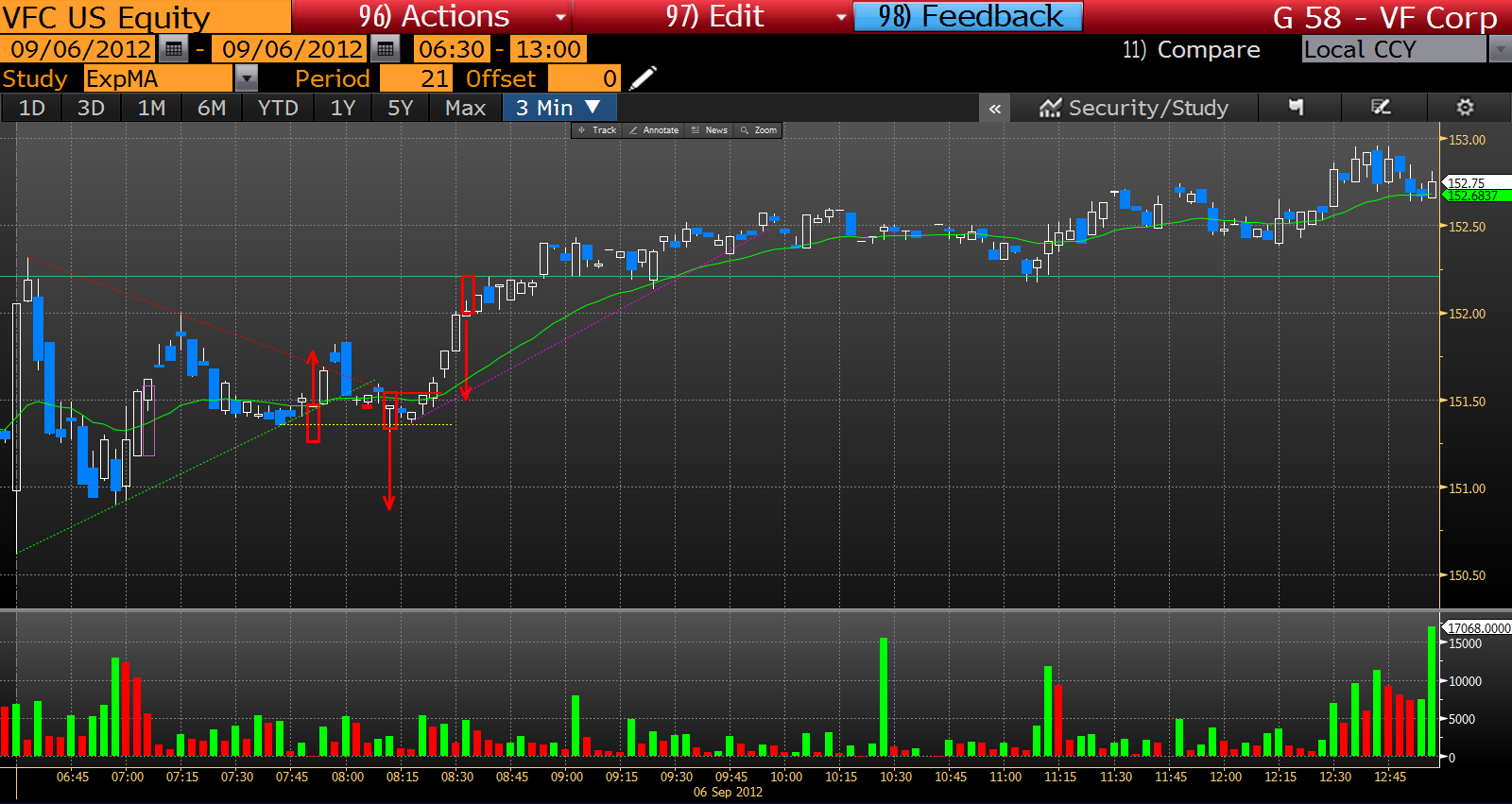Viewport: 1512px width, 804px height.
Task: Click the Offset value 0 field
Action: (x=584, y=78)
